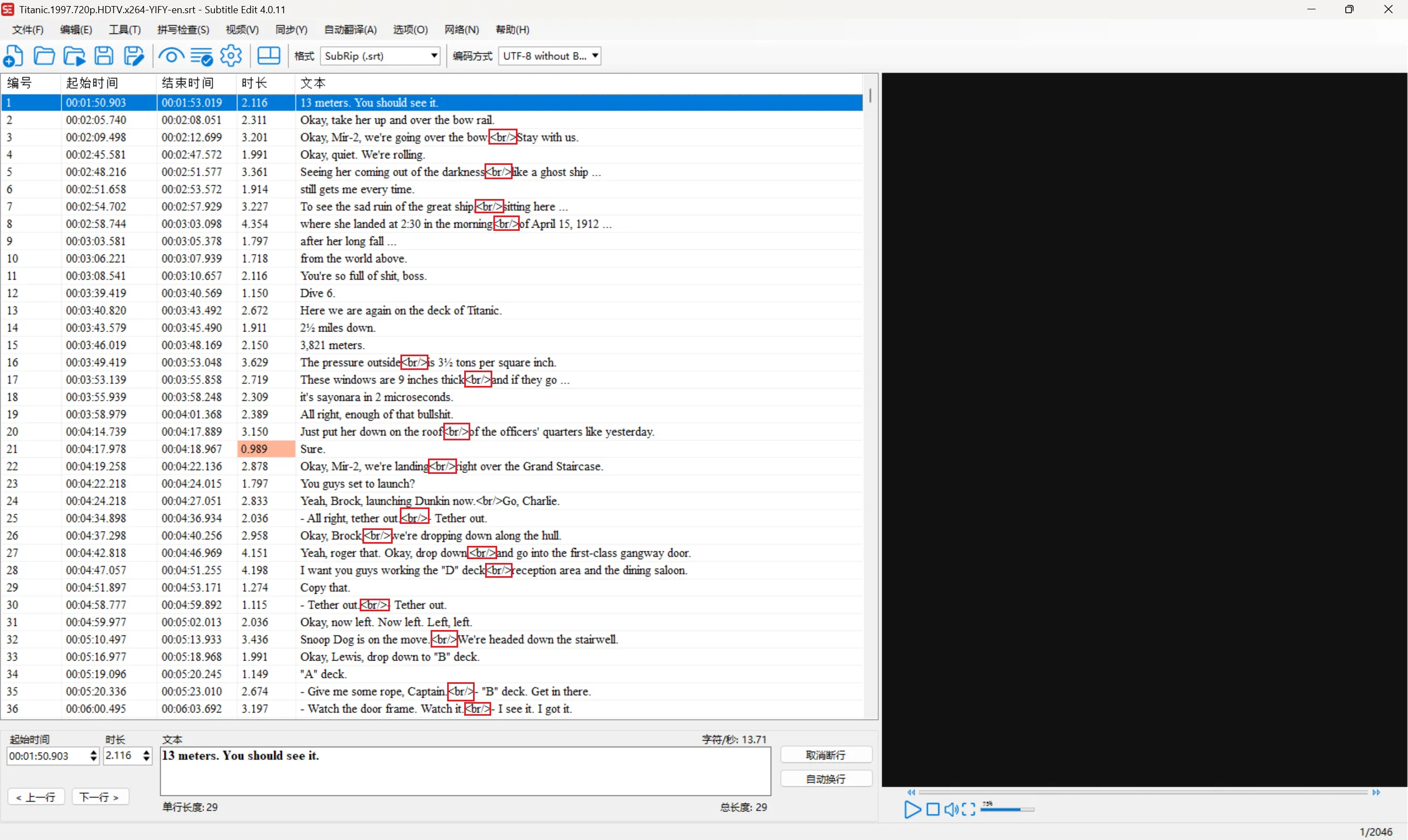Save the subtitle with the floppy icon

pos(104,56)
